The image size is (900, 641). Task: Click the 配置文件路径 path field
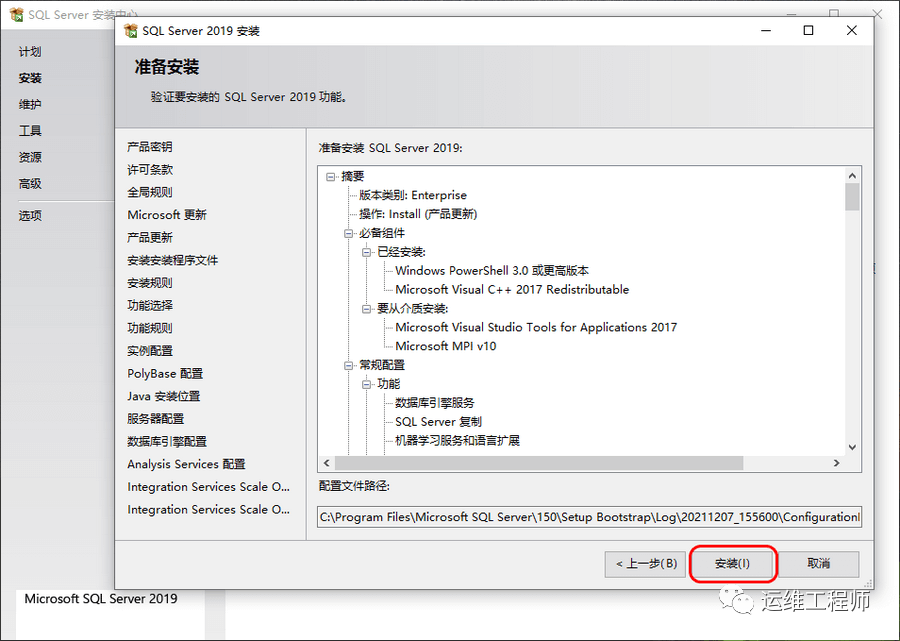589,517
